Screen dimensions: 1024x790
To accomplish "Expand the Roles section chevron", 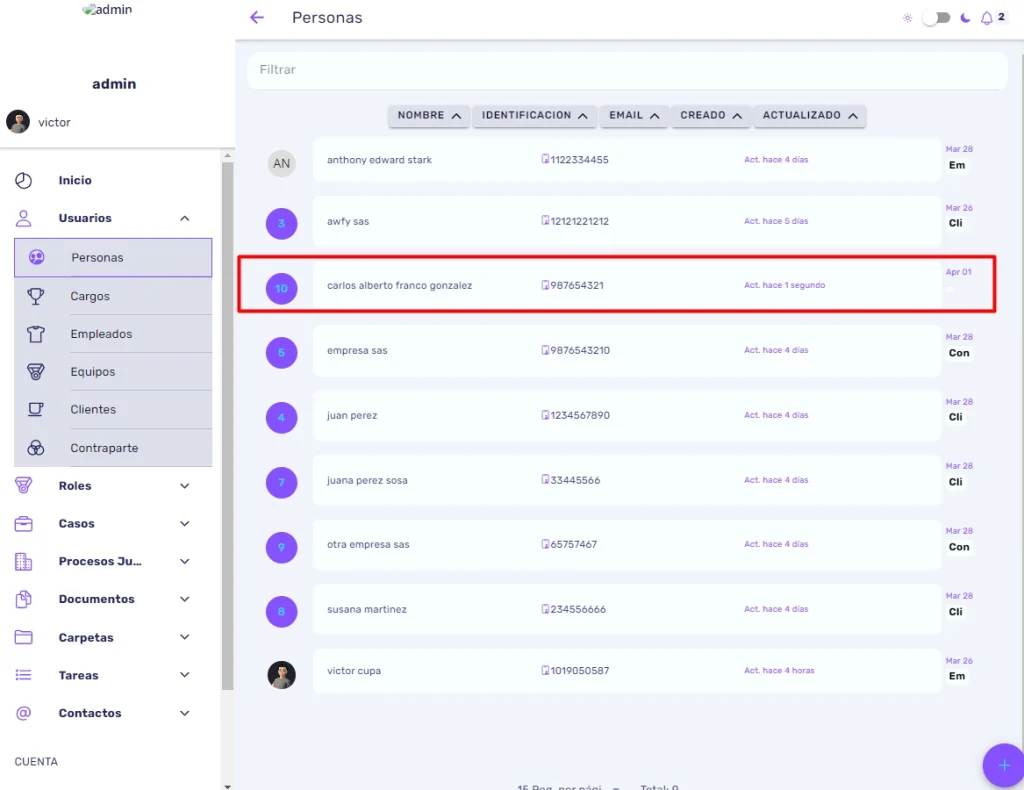I will [185, 486].
